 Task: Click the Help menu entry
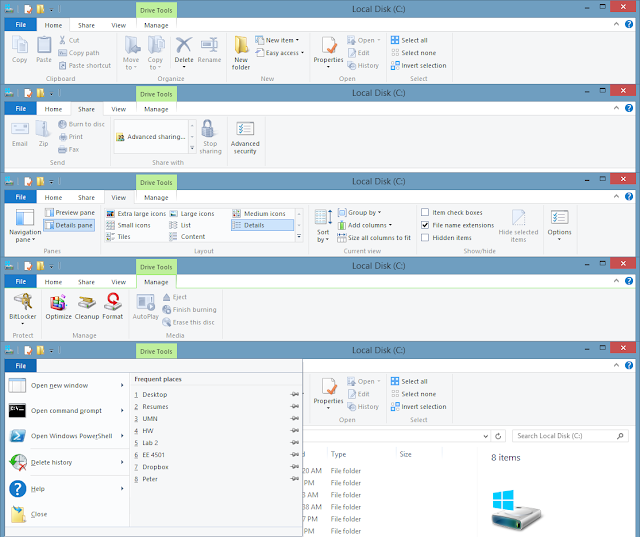pyautogui.click(x=67, y=488)
